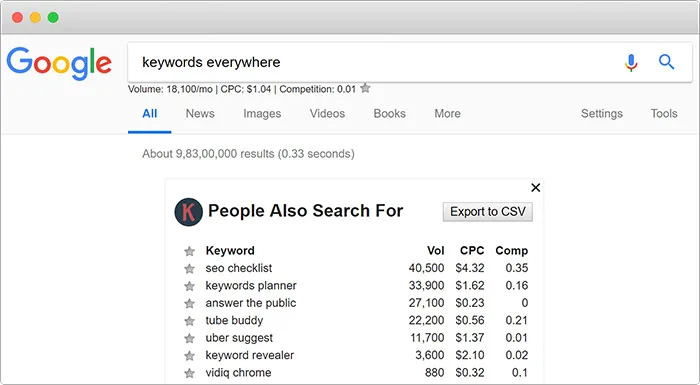Click the Export to CSV button

pyautogui.click(x=488, y=212)
